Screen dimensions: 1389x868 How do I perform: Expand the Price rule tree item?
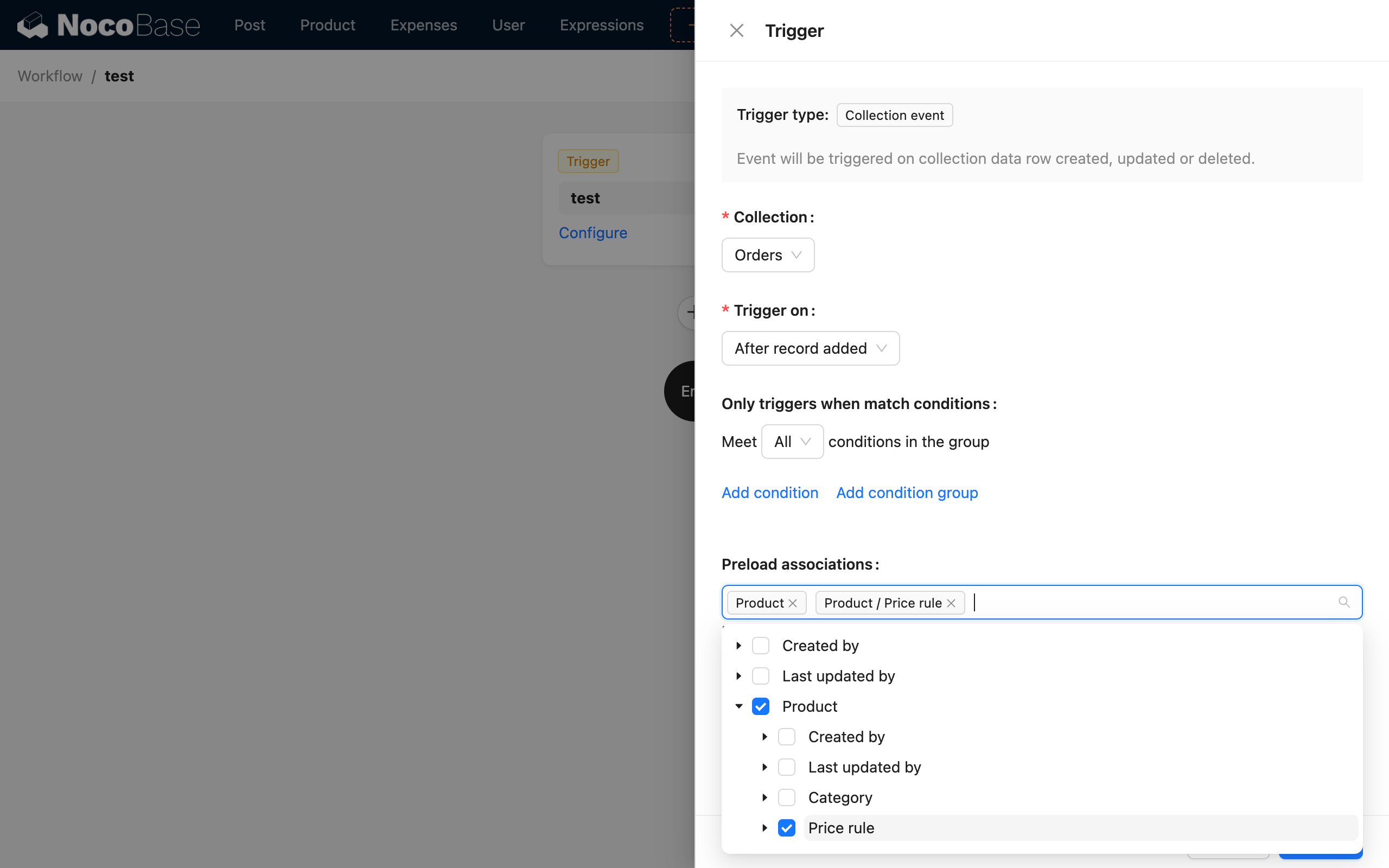pos(764,827)
